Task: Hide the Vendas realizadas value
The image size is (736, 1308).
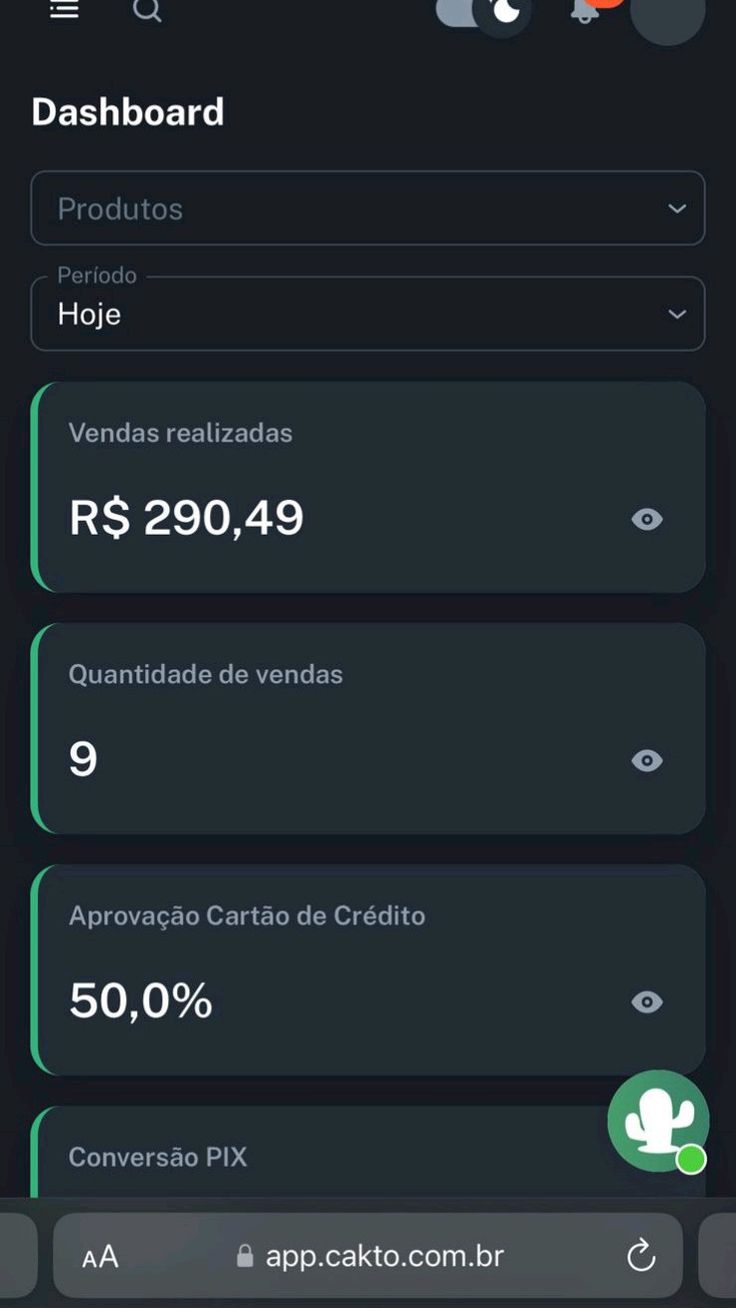Action: (647, 519)
